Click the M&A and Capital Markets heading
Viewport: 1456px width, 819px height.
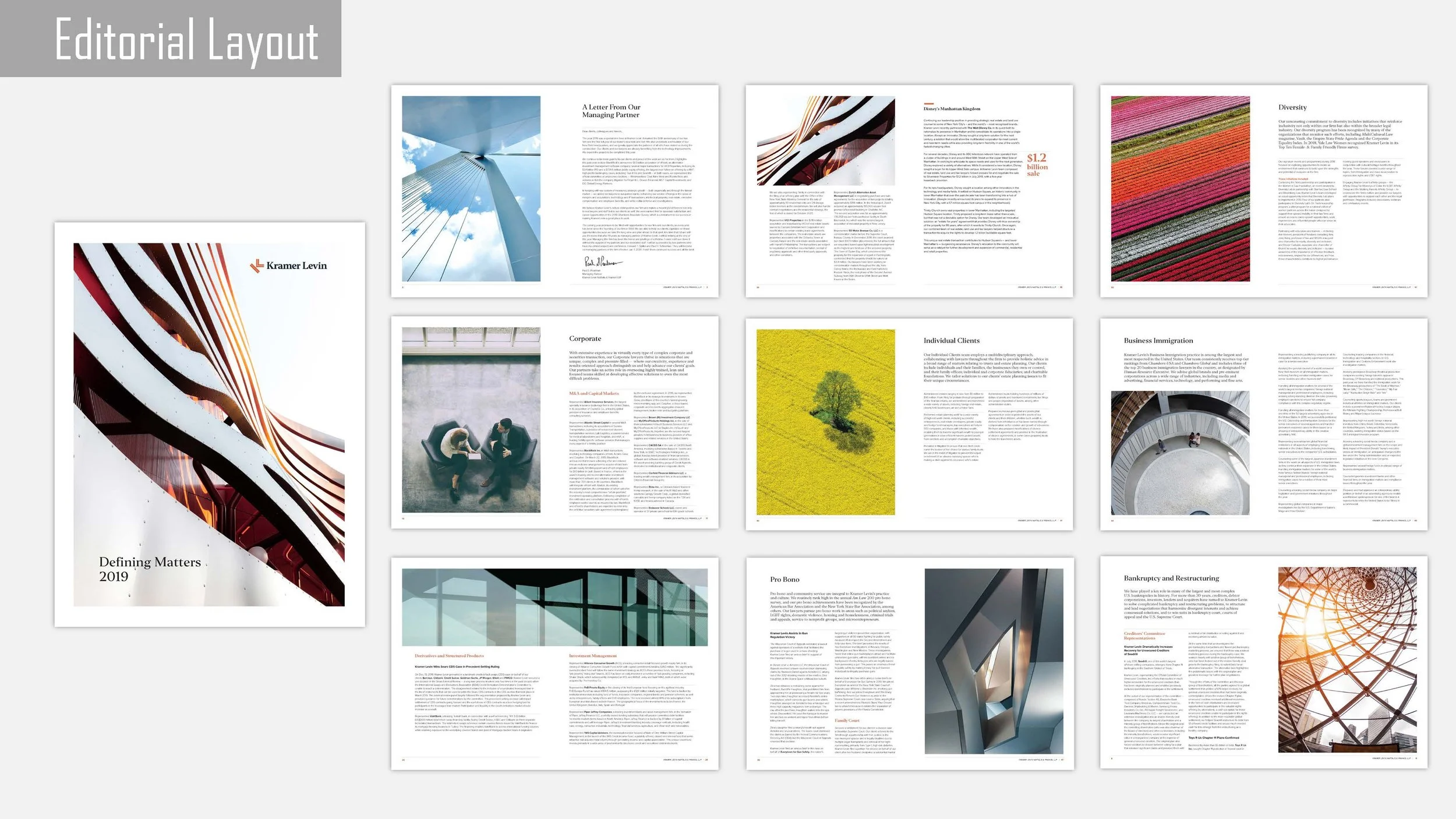tap(593, 393)
